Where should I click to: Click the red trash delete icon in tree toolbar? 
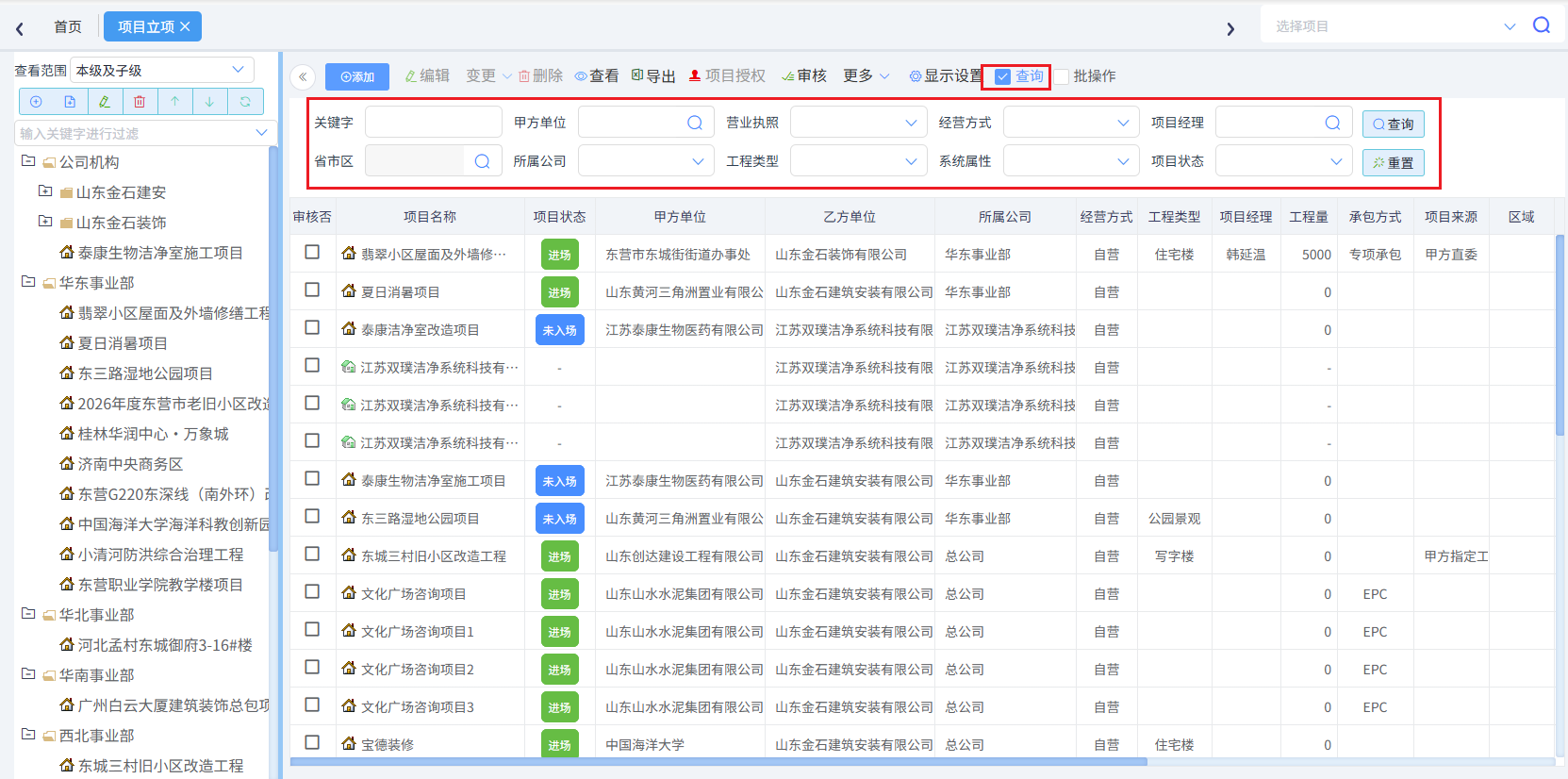pos(140,102)
